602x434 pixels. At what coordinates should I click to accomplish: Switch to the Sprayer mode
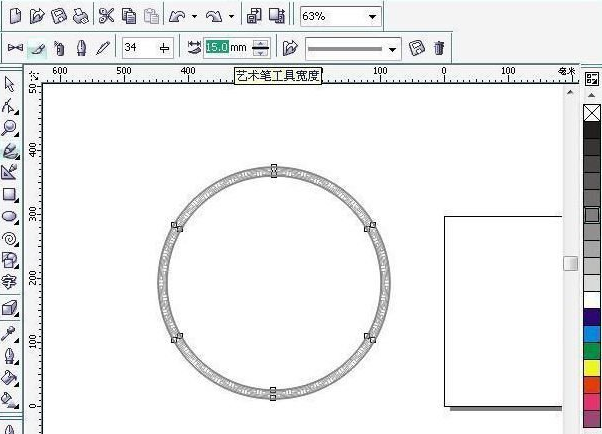pos(59,48)
